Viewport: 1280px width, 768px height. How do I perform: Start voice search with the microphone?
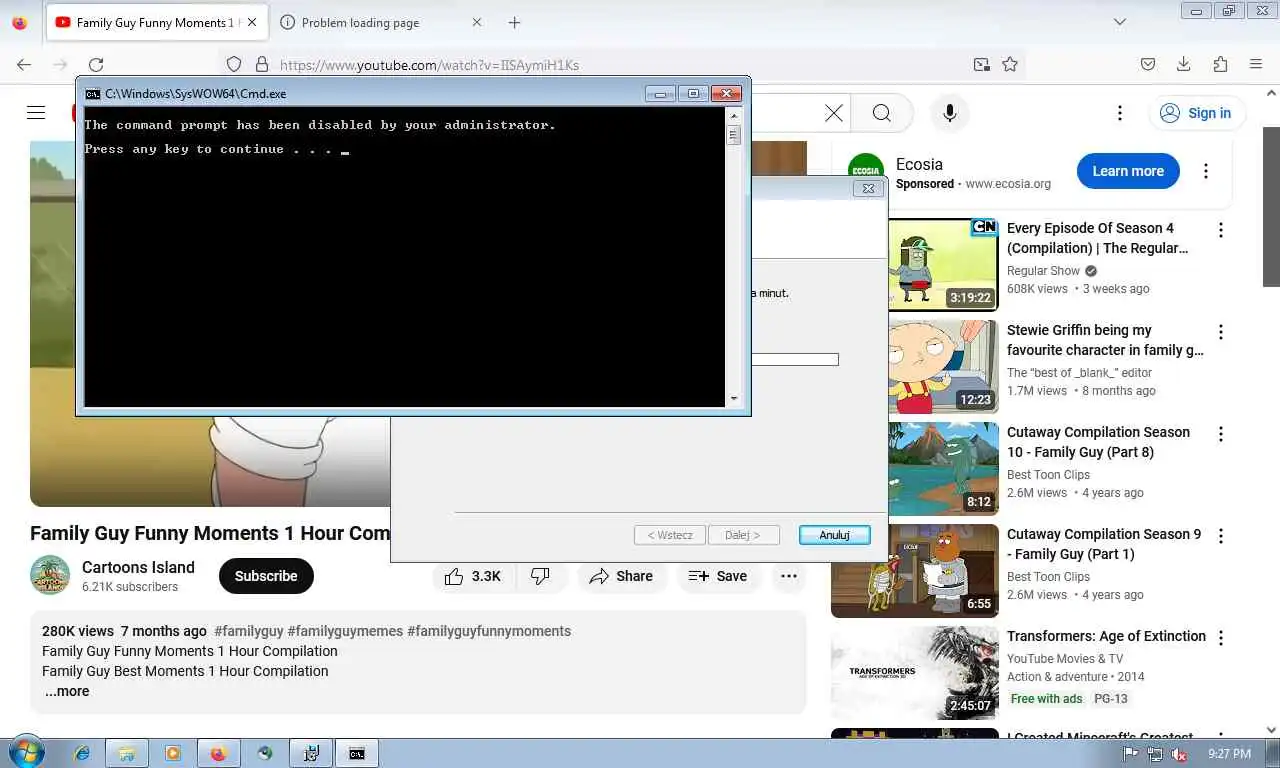pos(950,113)
